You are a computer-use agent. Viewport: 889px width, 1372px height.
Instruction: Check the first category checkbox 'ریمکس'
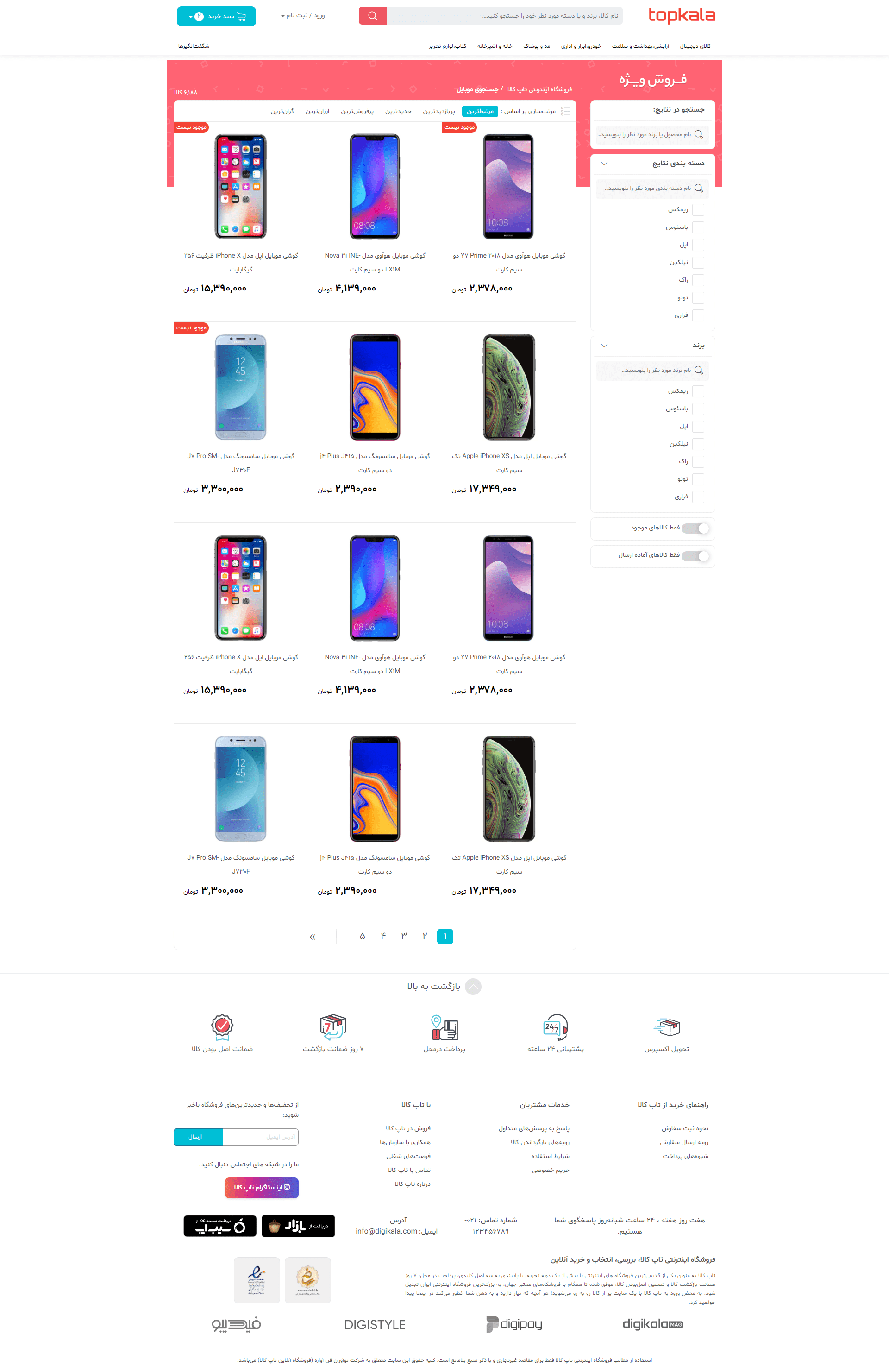(698, 210)
